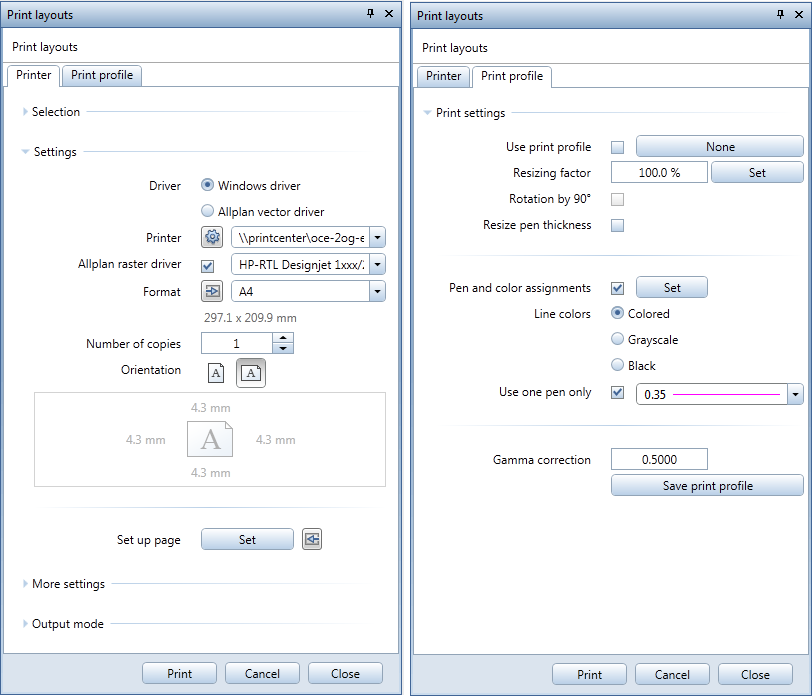Click the Gamma correction input field
This screenshot has width=812, height=696.
(659, 460)
